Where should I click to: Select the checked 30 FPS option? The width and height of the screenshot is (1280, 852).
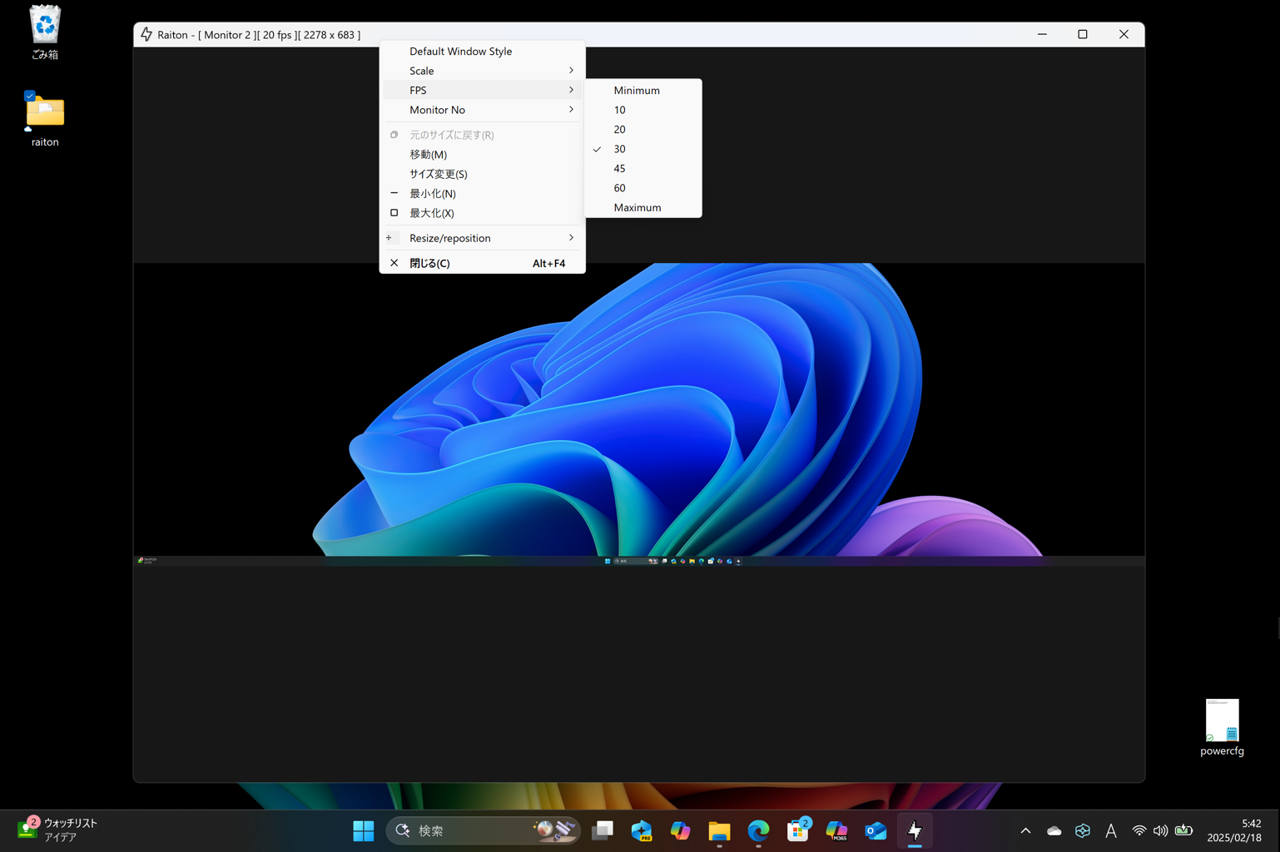[643, 149]
